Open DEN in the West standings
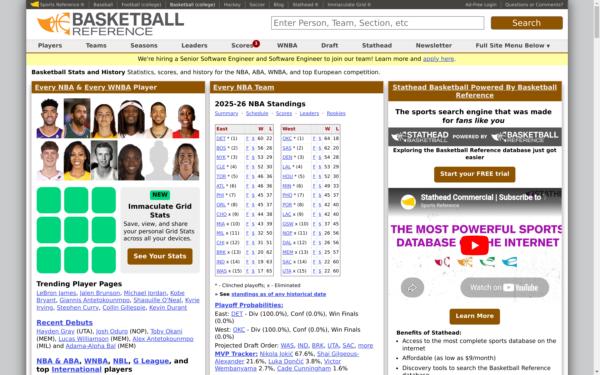Image resolution: width=600 pixels, height=375 pixels. [287, 157]
